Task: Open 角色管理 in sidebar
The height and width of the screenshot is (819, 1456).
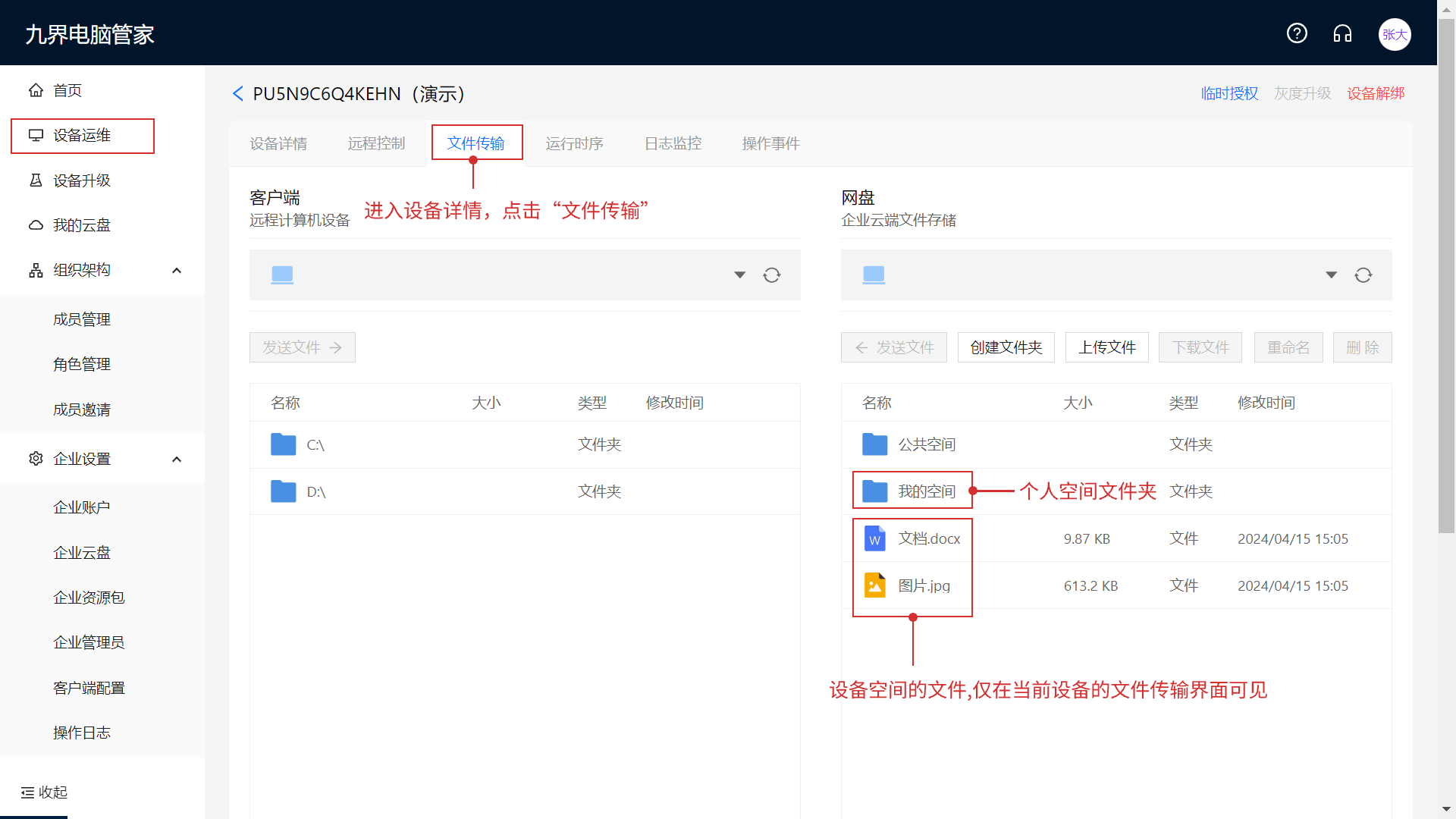Action: point(82,364)
